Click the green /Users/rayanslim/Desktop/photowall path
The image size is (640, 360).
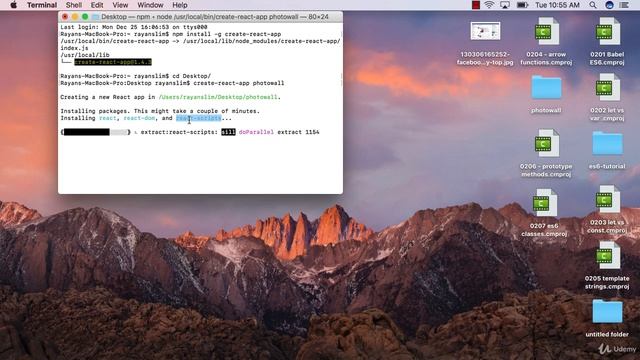(218, 97)
